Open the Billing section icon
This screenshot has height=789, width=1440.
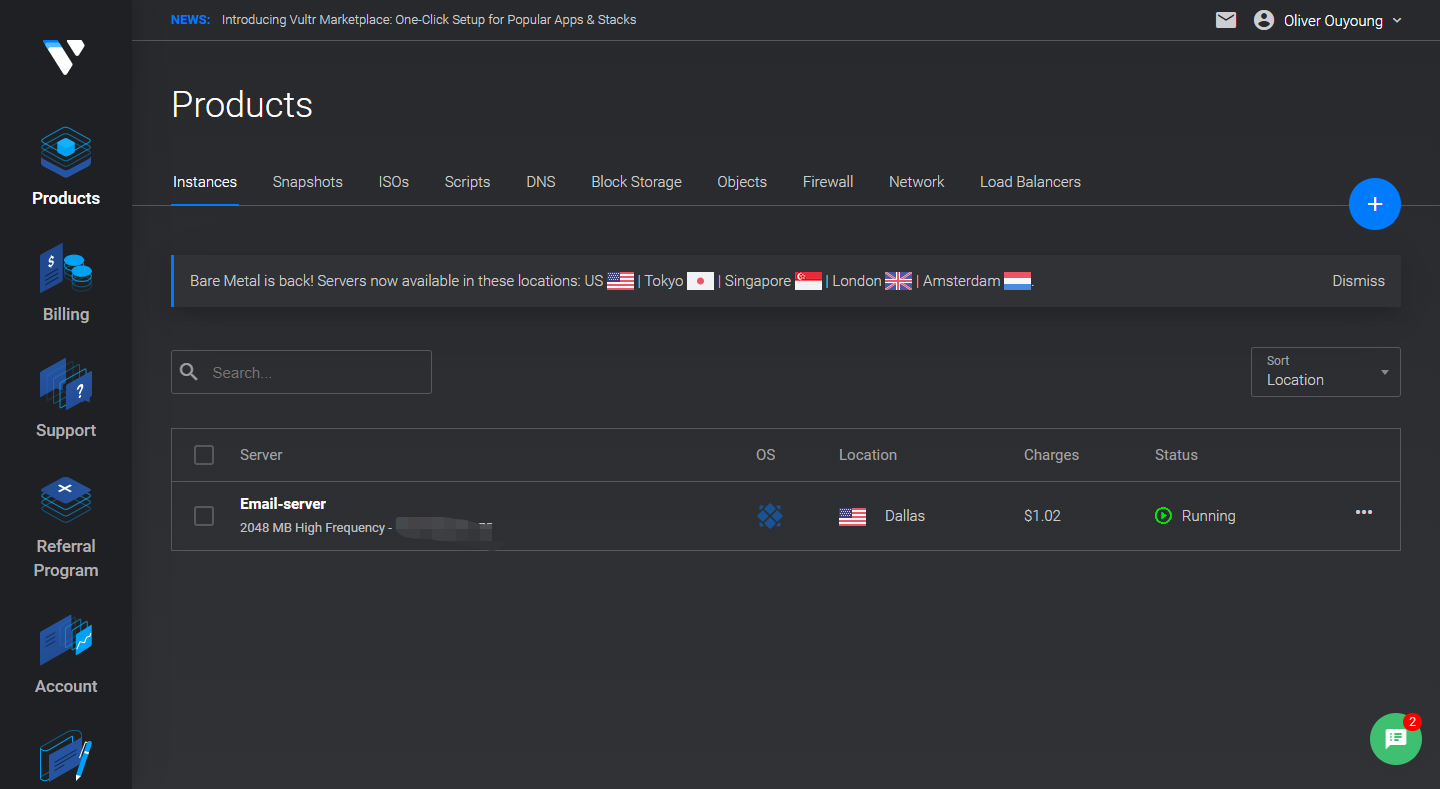66,269
